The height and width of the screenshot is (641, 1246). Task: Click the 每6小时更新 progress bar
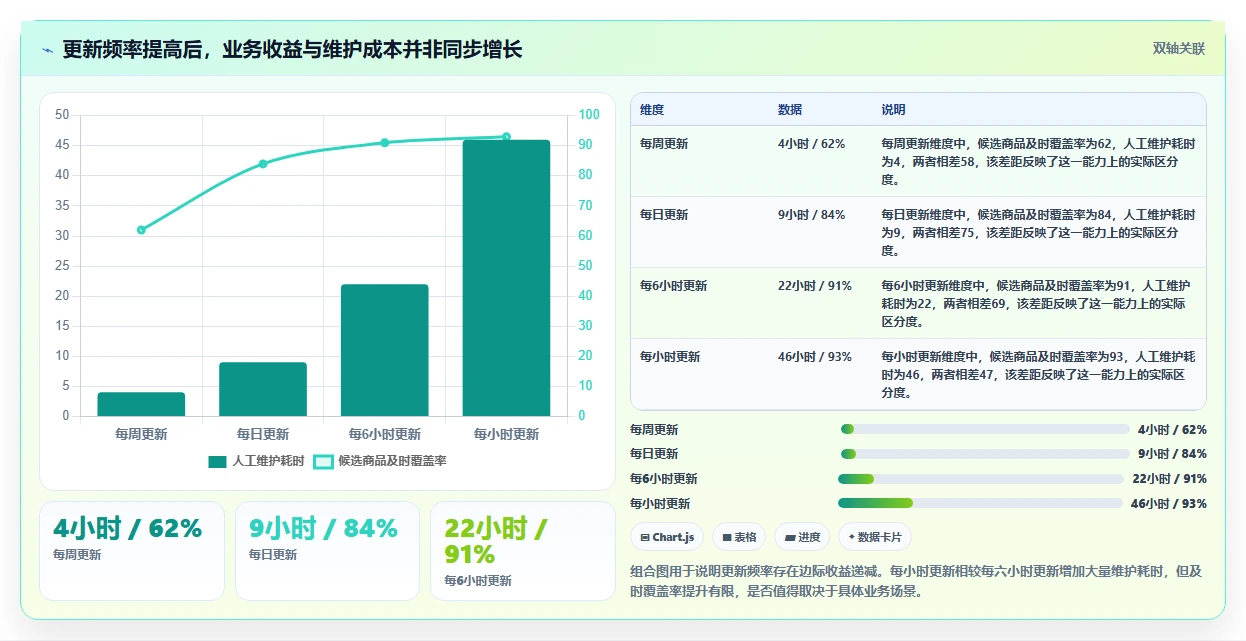pyautogui.click(x=981, y=479)
